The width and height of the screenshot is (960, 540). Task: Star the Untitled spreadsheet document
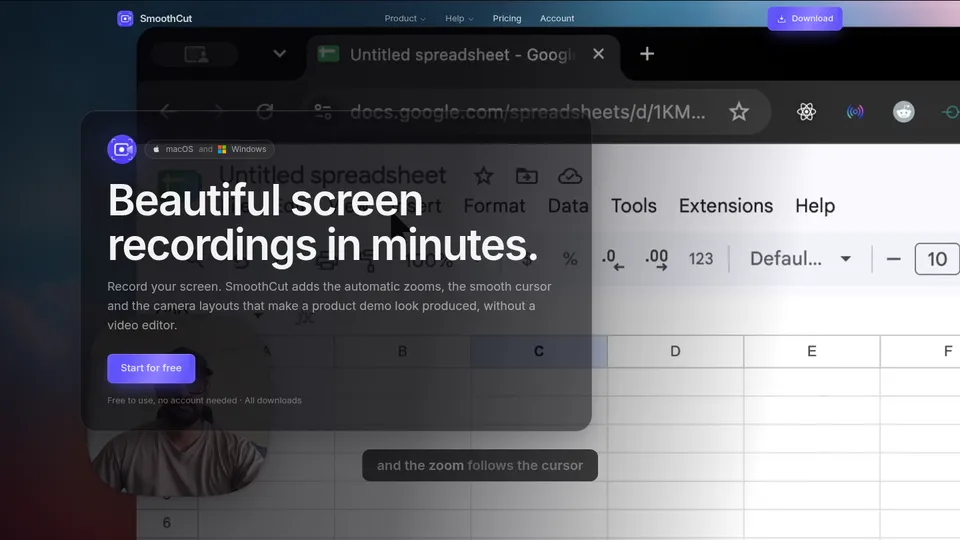pyautogui.click(x=484, y=176)
